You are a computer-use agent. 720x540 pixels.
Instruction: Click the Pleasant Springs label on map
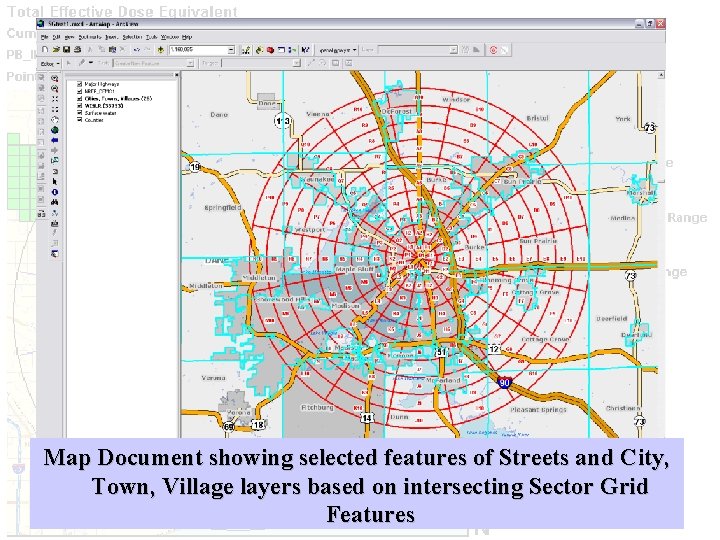538,410
